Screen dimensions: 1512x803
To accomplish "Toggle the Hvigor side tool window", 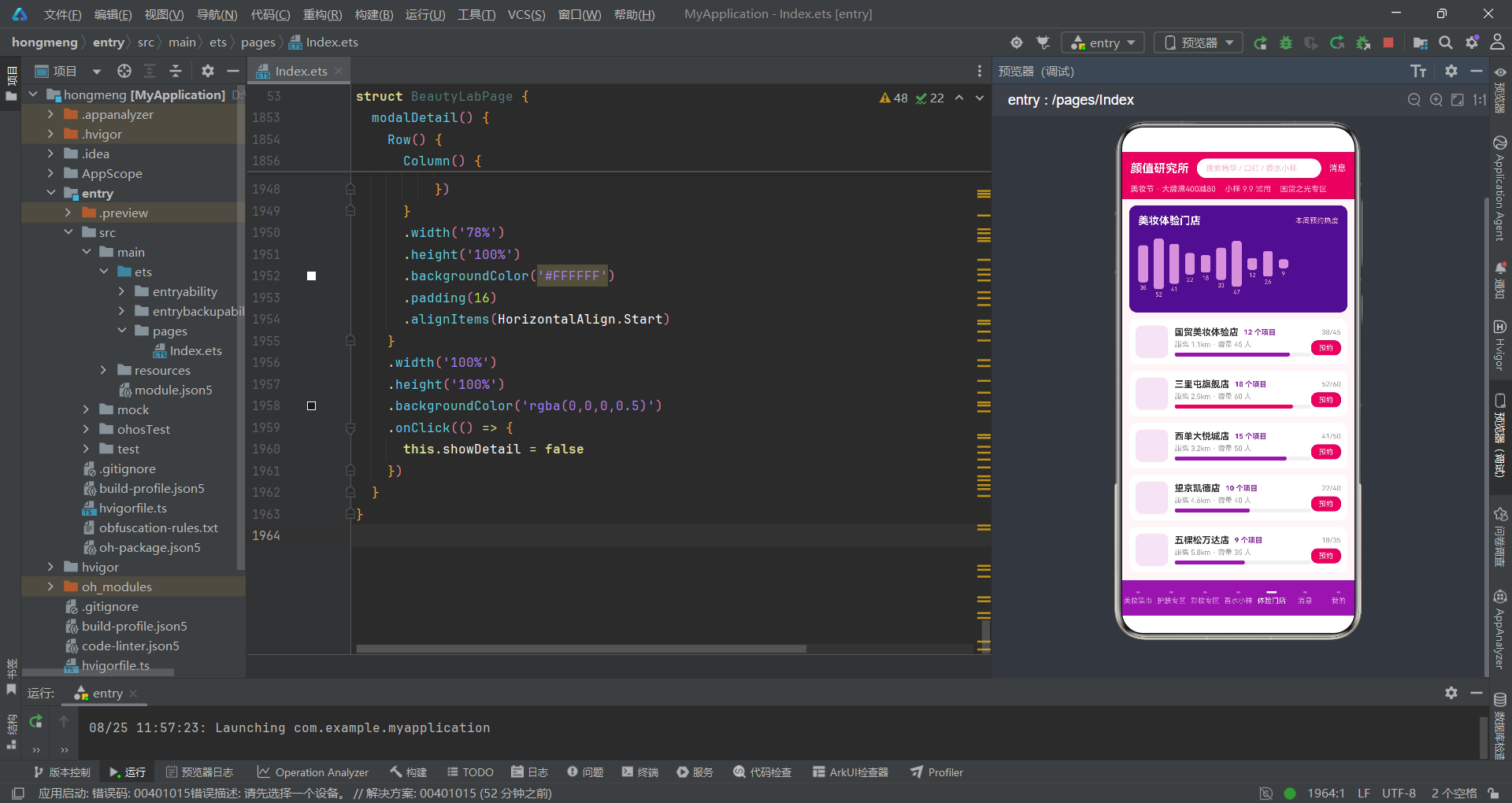I will point(1499,345).
